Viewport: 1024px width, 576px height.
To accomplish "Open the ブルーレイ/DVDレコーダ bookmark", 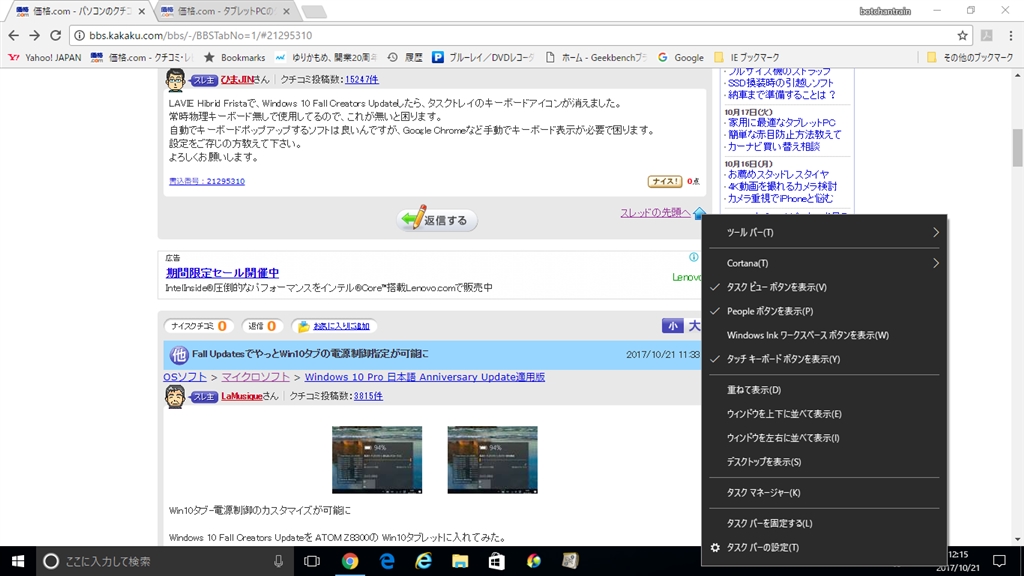I will click(x=483, y=57).
